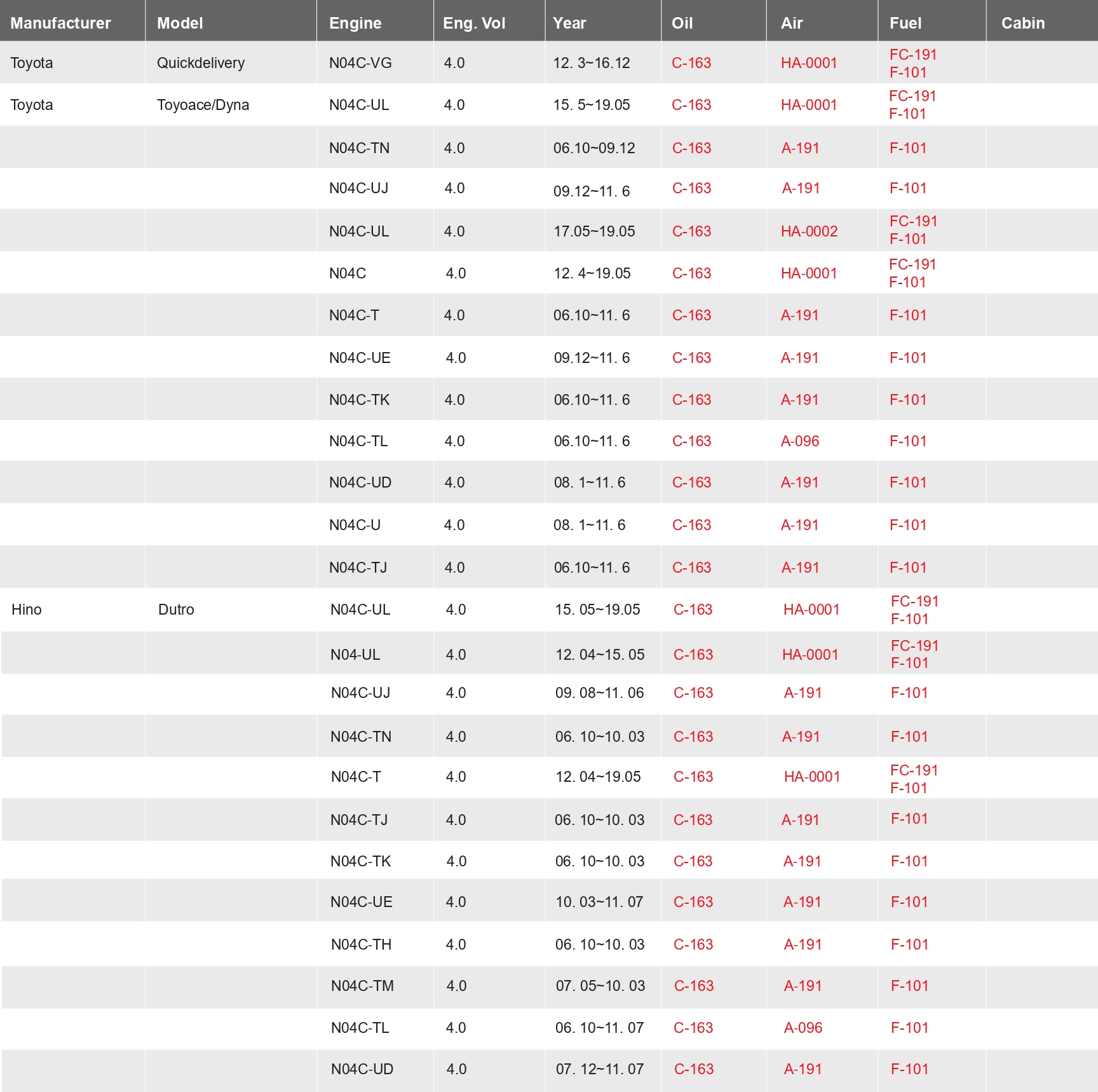Click year range 09. 08~11. 06

tap(600, 693)
